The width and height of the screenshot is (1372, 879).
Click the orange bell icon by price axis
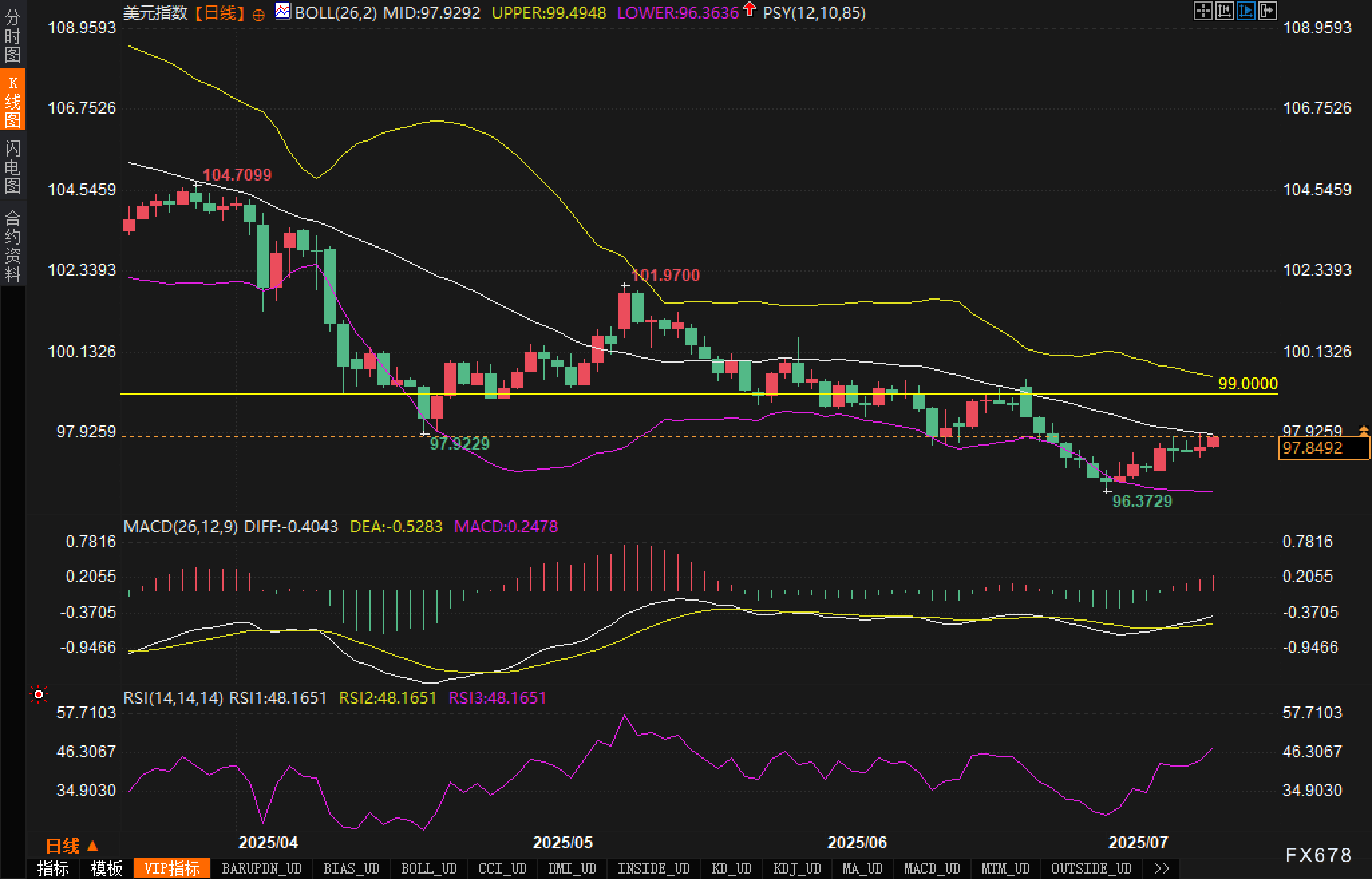[x=1363, y=430]
